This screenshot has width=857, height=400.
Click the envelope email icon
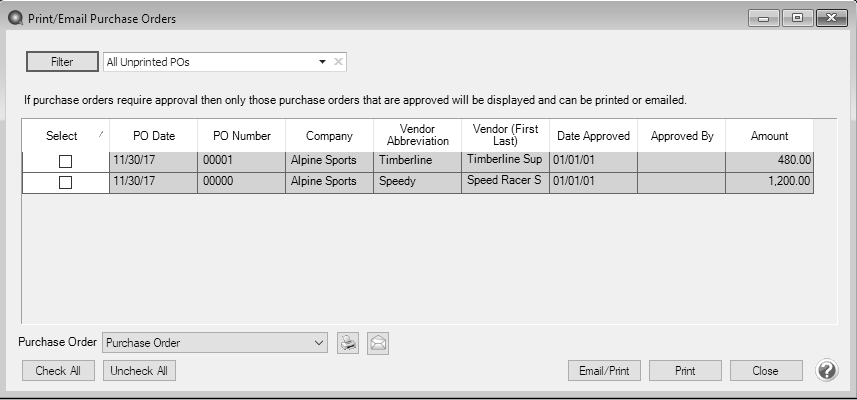pyautogui.click(x=378, y=343)
